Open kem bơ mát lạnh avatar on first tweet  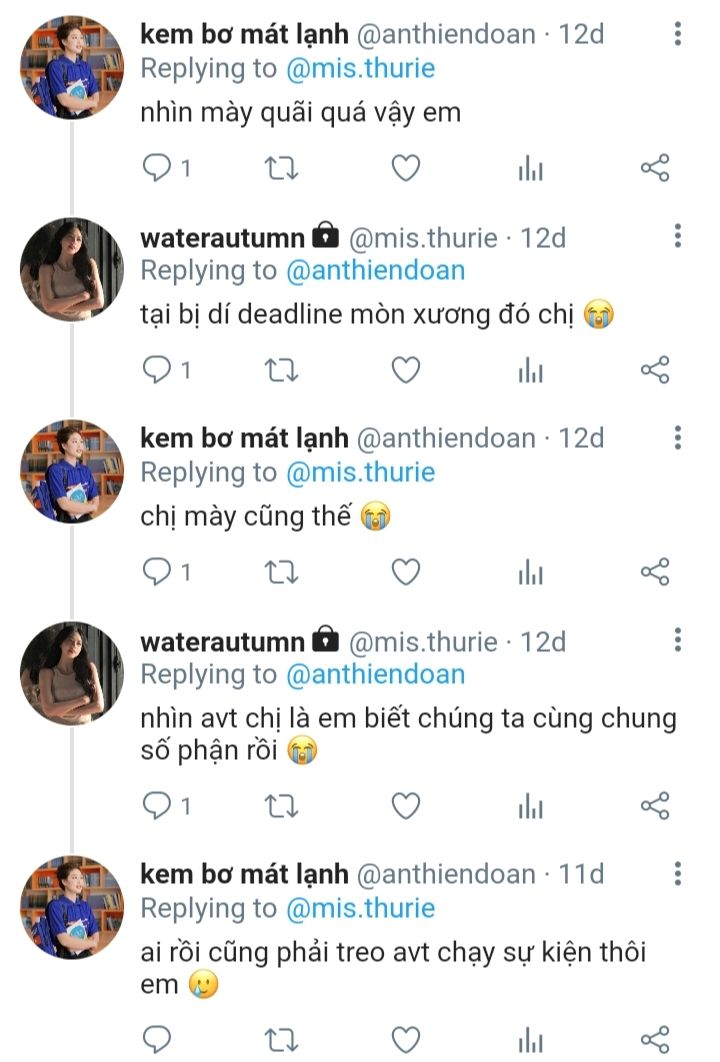point(72,67)
